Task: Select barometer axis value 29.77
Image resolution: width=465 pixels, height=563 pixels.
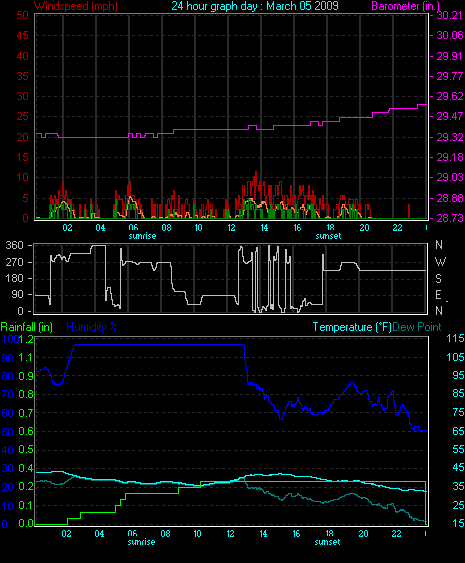Action: pyautogui.click(x=449, y=76)
